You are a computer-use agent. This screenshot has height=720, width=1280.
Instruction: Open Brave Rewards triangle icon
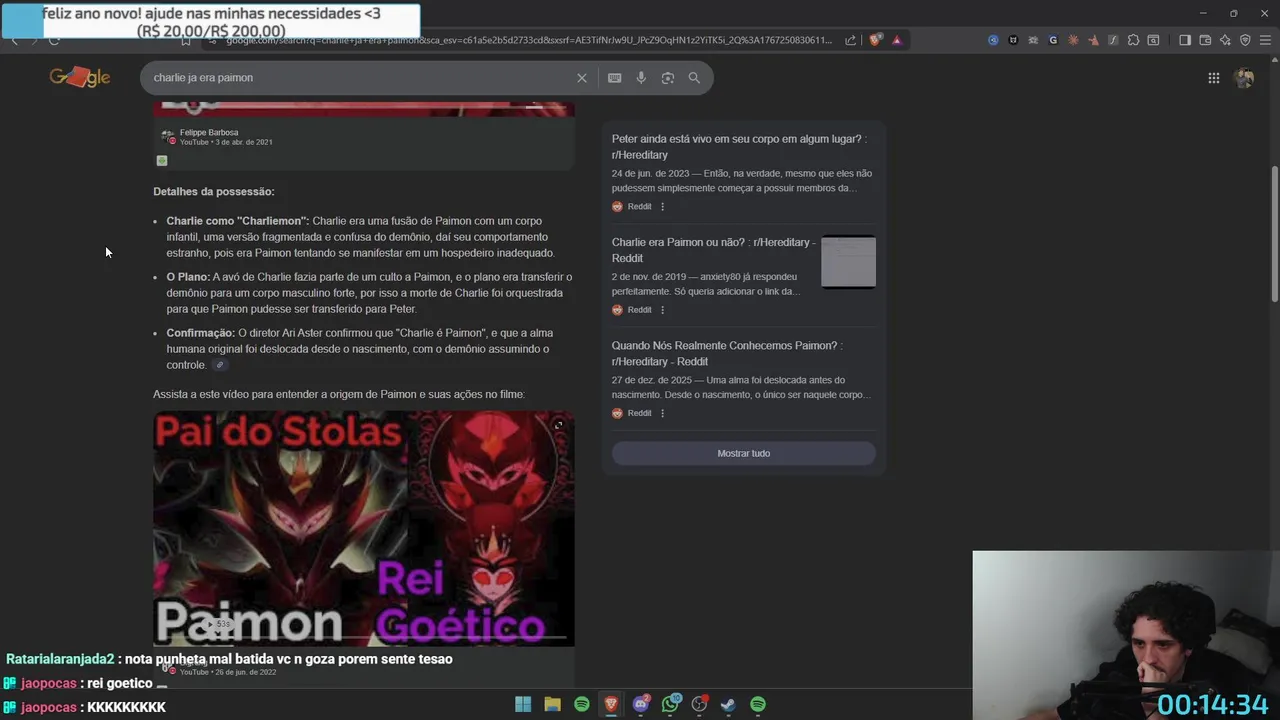coord(897,40)
